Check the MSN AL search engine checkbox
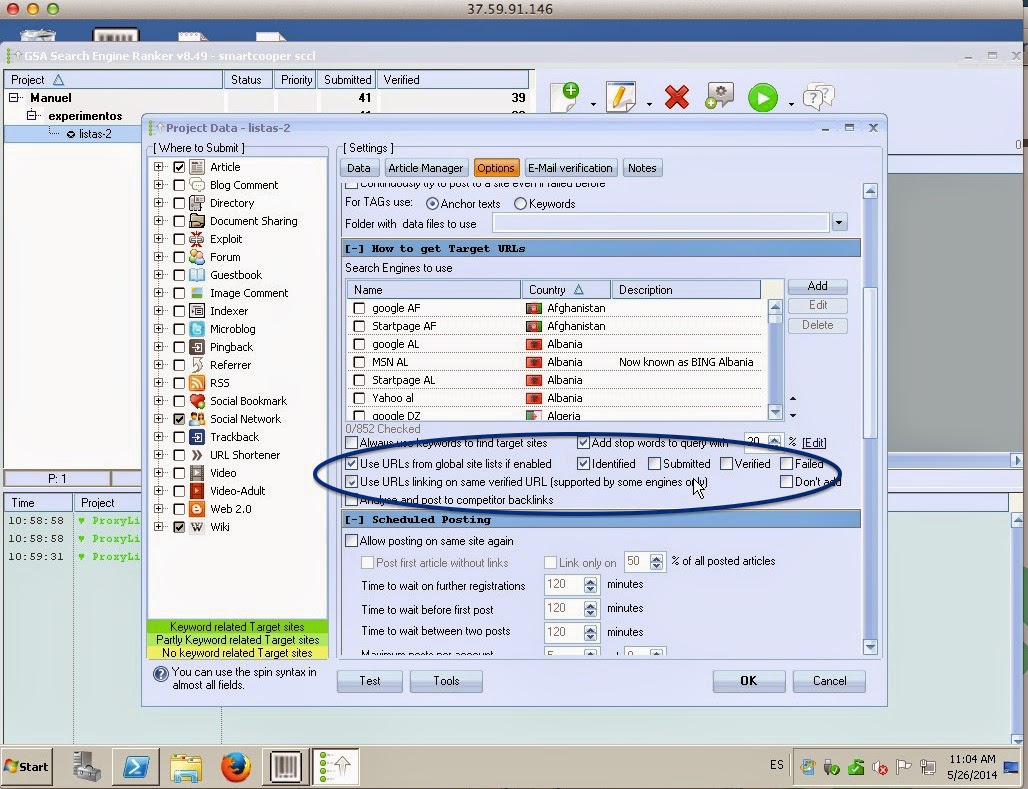The width and height of the screenshot is (1028, 789). [x=359, y=362]
